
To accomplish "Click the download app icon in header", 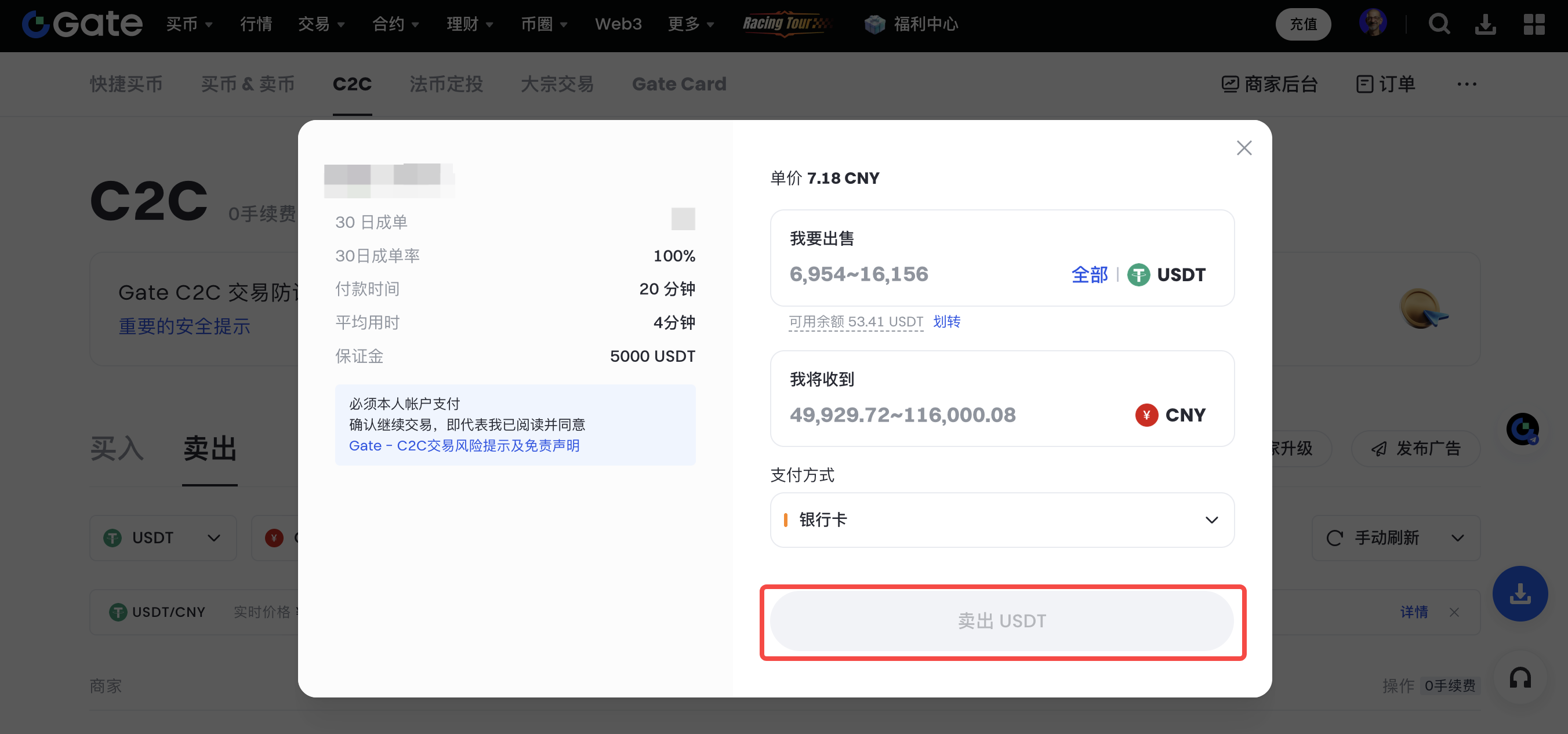I will coord(1485,24).
